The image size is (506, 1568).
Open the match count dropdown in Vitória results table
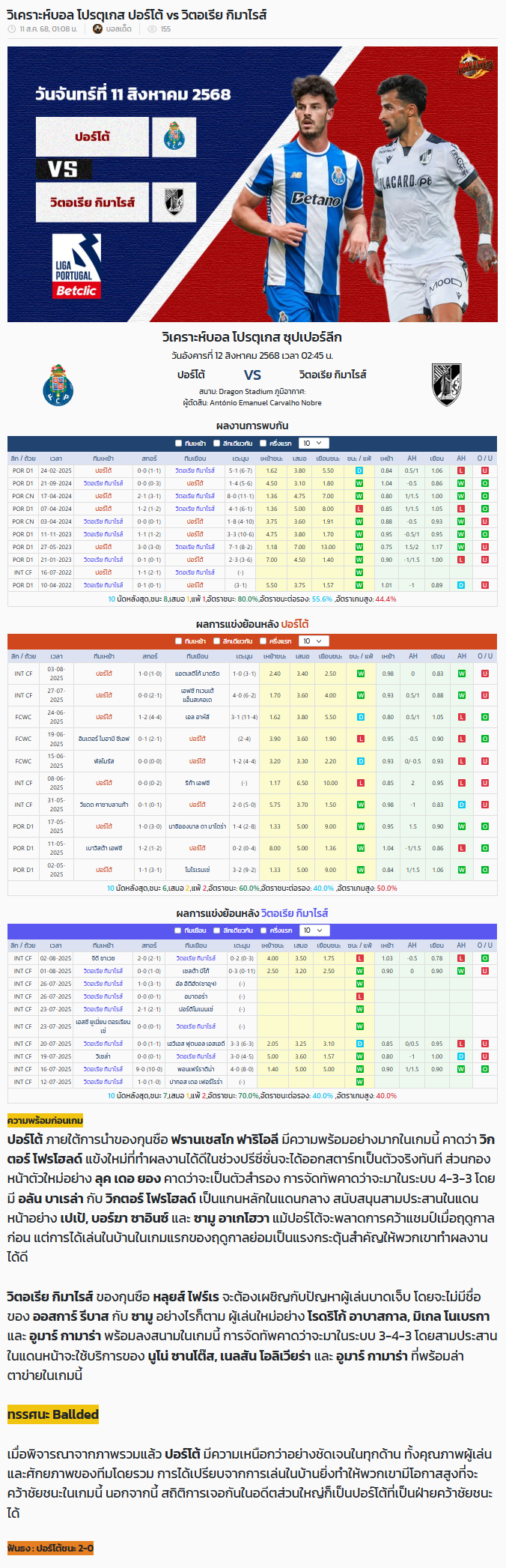point(314,930)
